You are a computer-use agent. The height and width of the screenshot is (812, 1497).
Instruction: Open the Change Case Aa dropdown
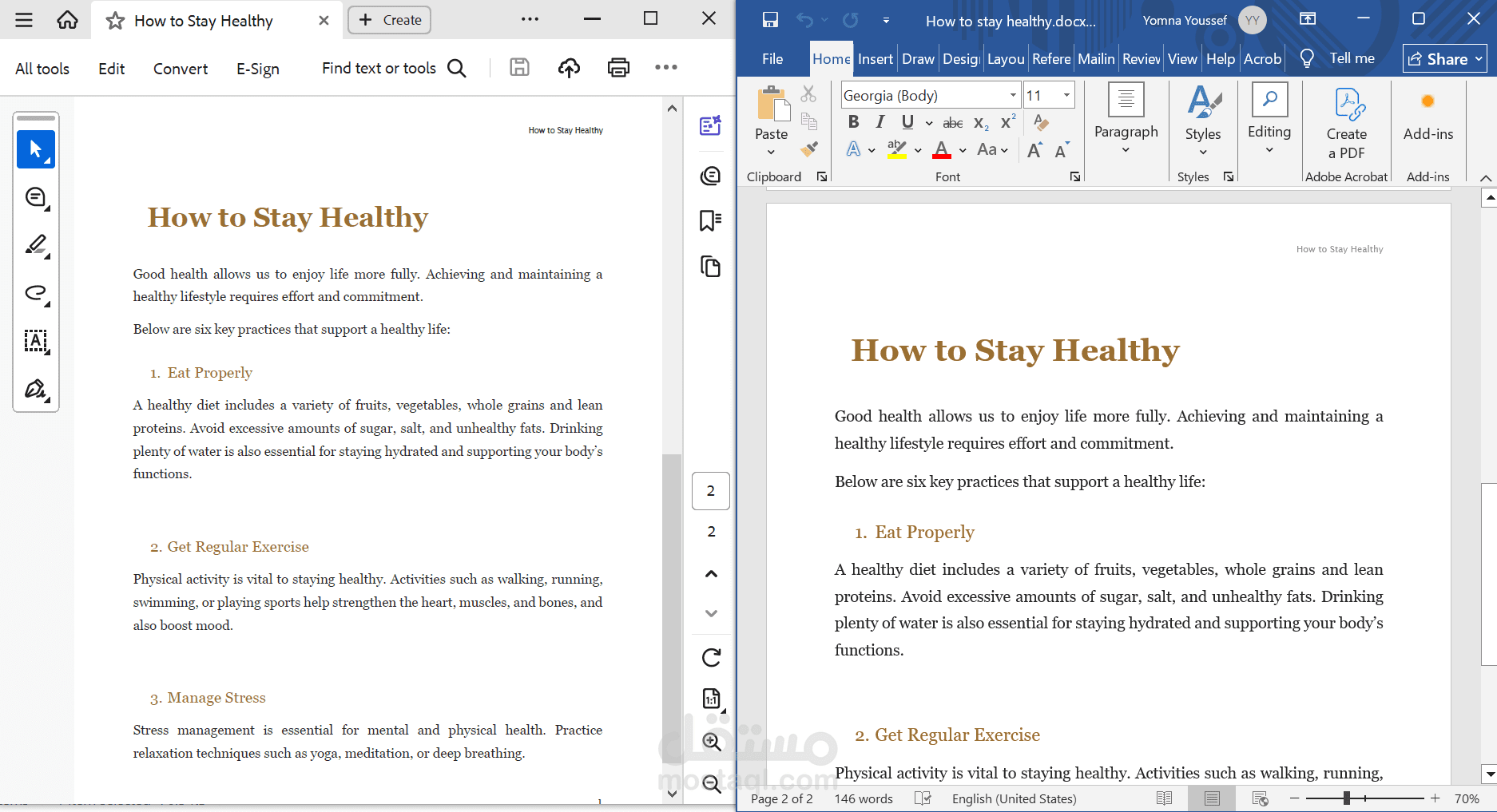[x=992, y=149]
